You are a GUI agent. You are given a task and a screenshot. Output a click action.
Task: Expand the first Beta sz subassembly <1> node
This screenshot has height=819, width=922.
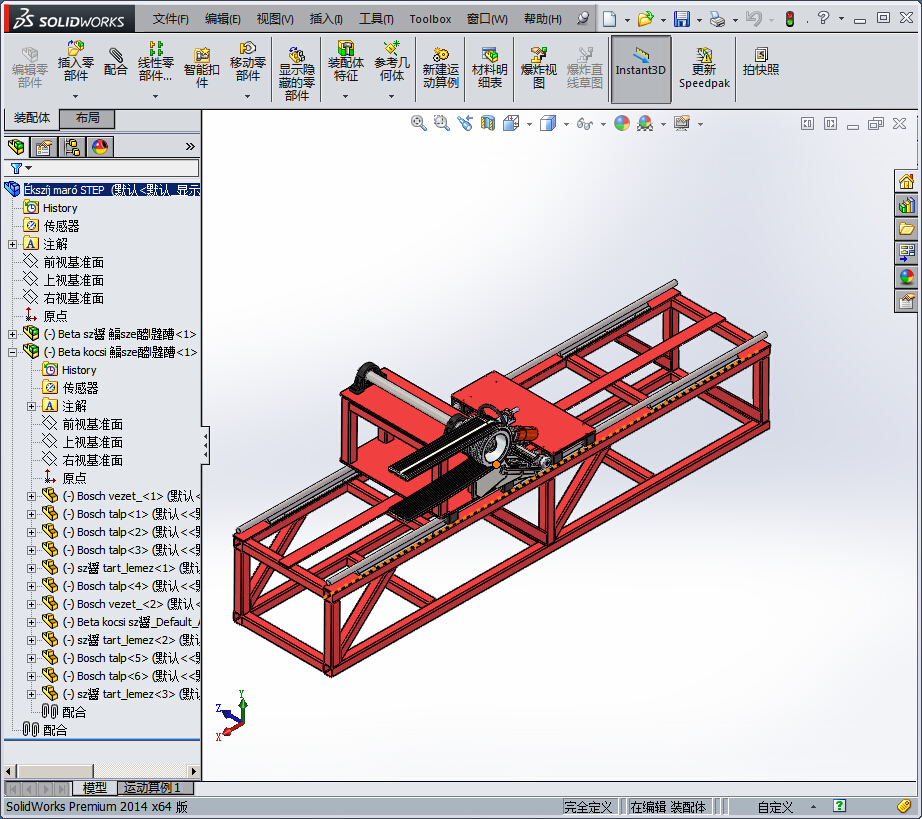coord(12,334)
